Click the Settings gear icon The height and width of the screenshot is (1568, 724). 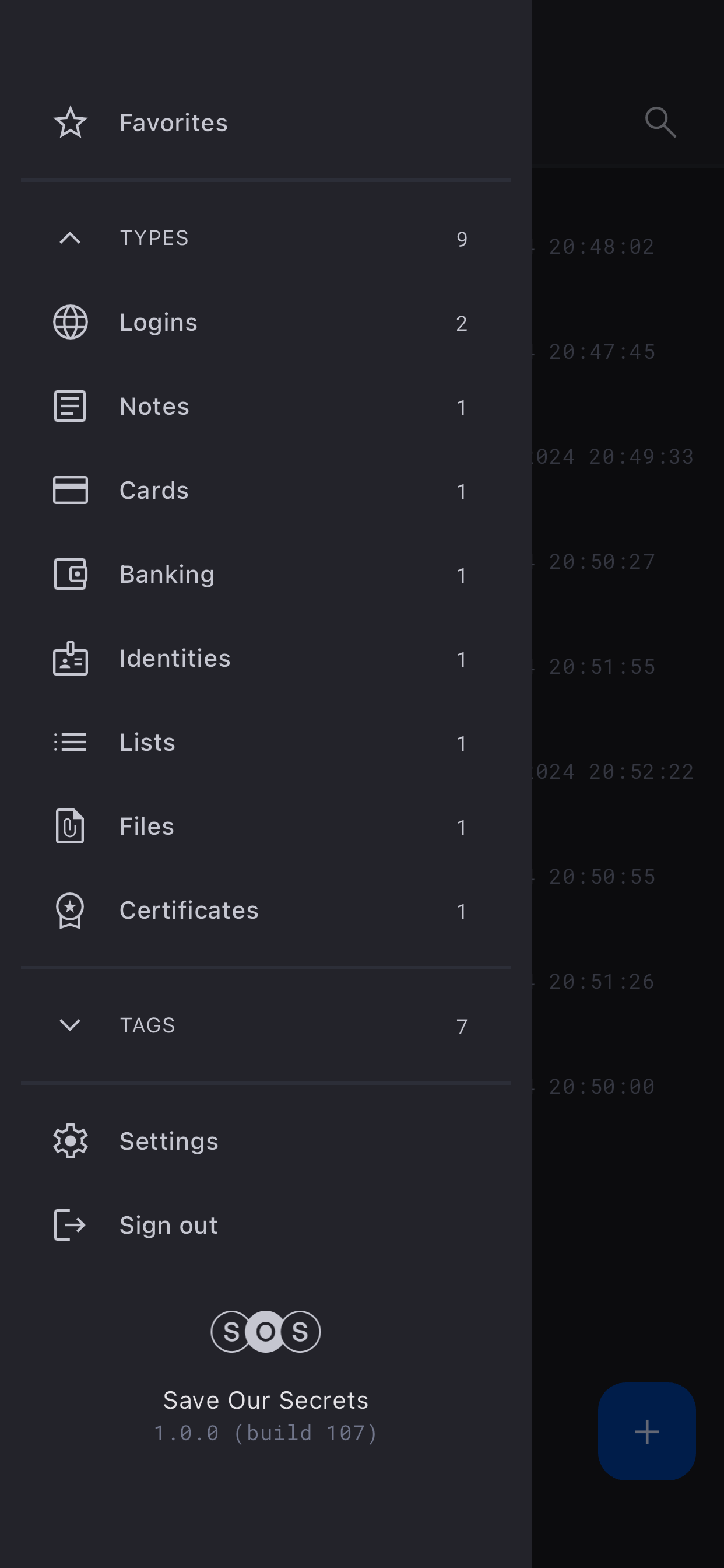tap(71, 1140)
